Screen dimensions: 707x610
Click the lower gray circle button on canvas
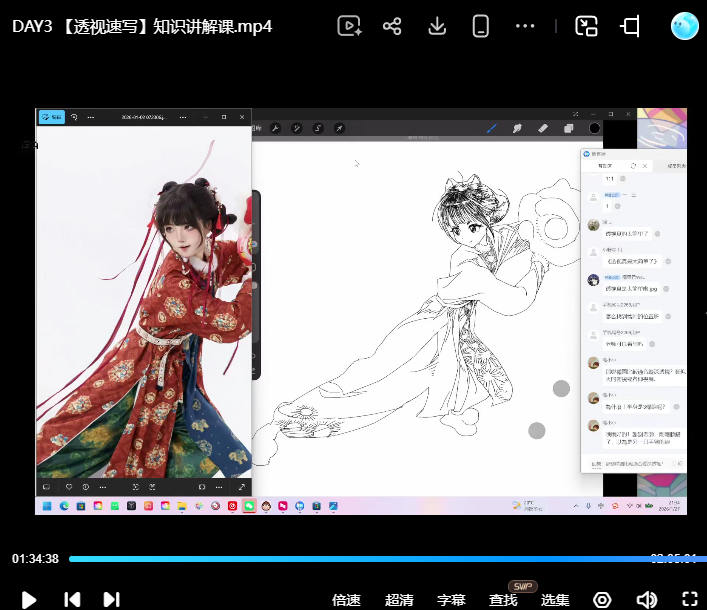(x=537, y=431)
